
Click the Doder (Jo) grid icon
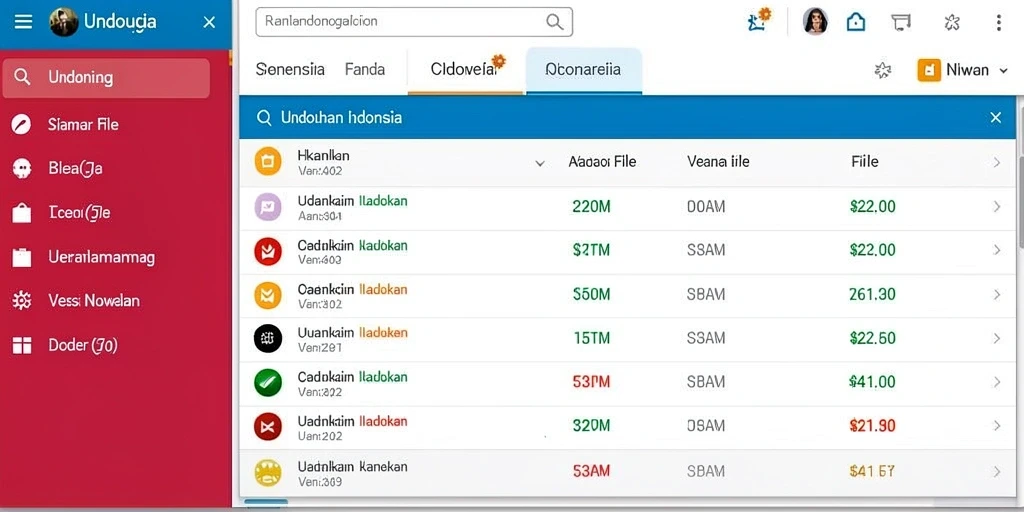22,345
